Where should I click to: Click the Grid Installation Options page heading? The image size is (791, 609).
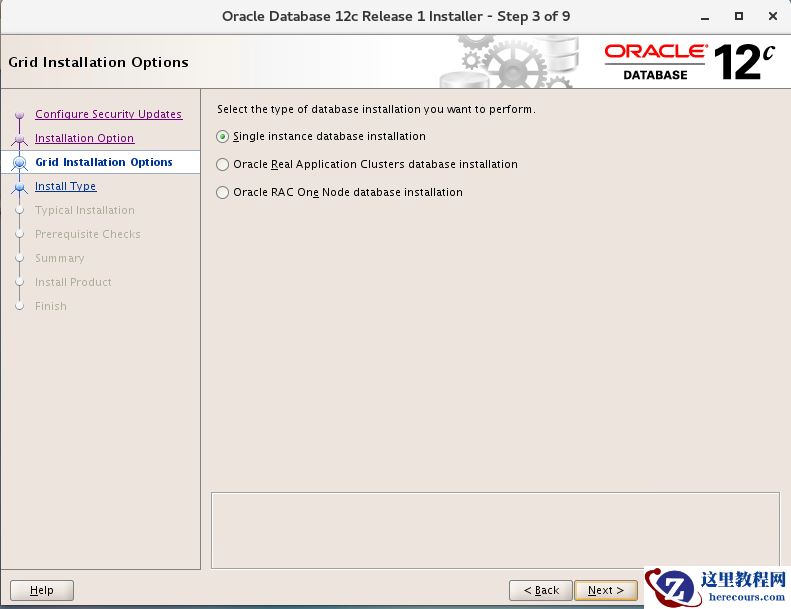point(98,62)
